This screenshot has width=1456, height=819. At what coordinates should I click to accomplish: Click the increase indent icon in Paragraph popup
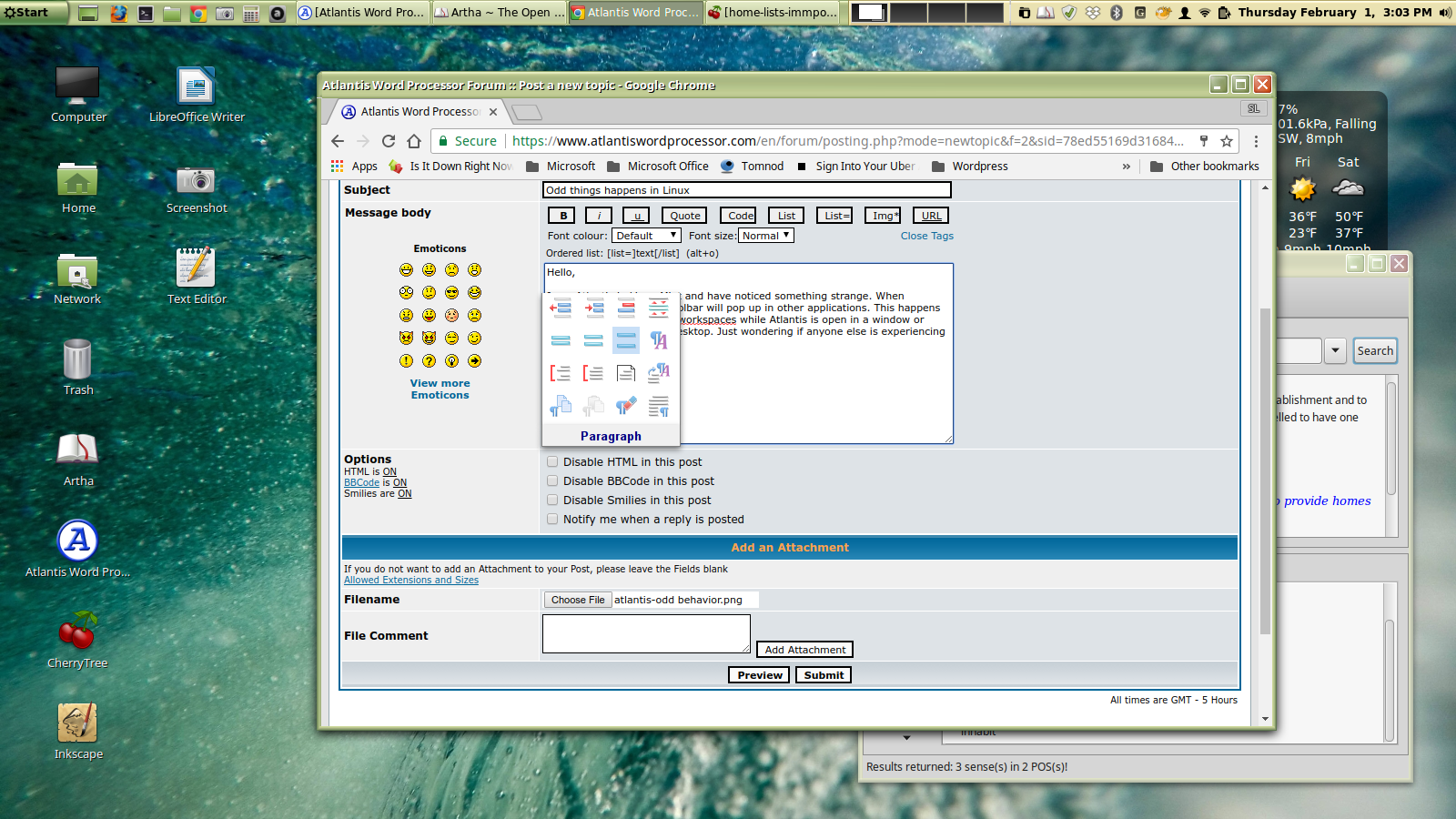point(593,308)
